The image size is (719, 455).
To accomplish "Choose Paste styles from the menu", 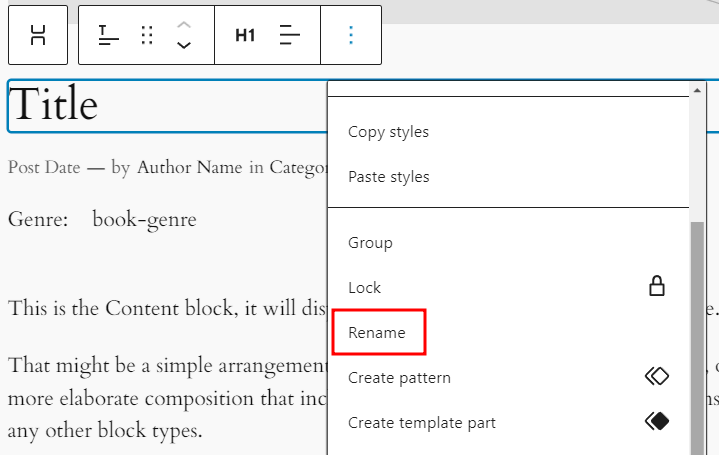I will (x=388, y=177).
